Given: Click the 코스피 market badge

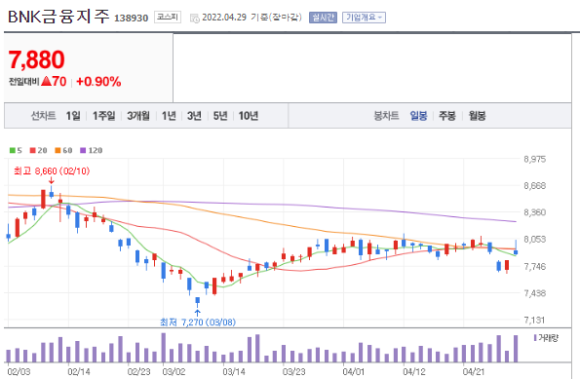Looking at the screenshot, I should [x=168, y=17].
